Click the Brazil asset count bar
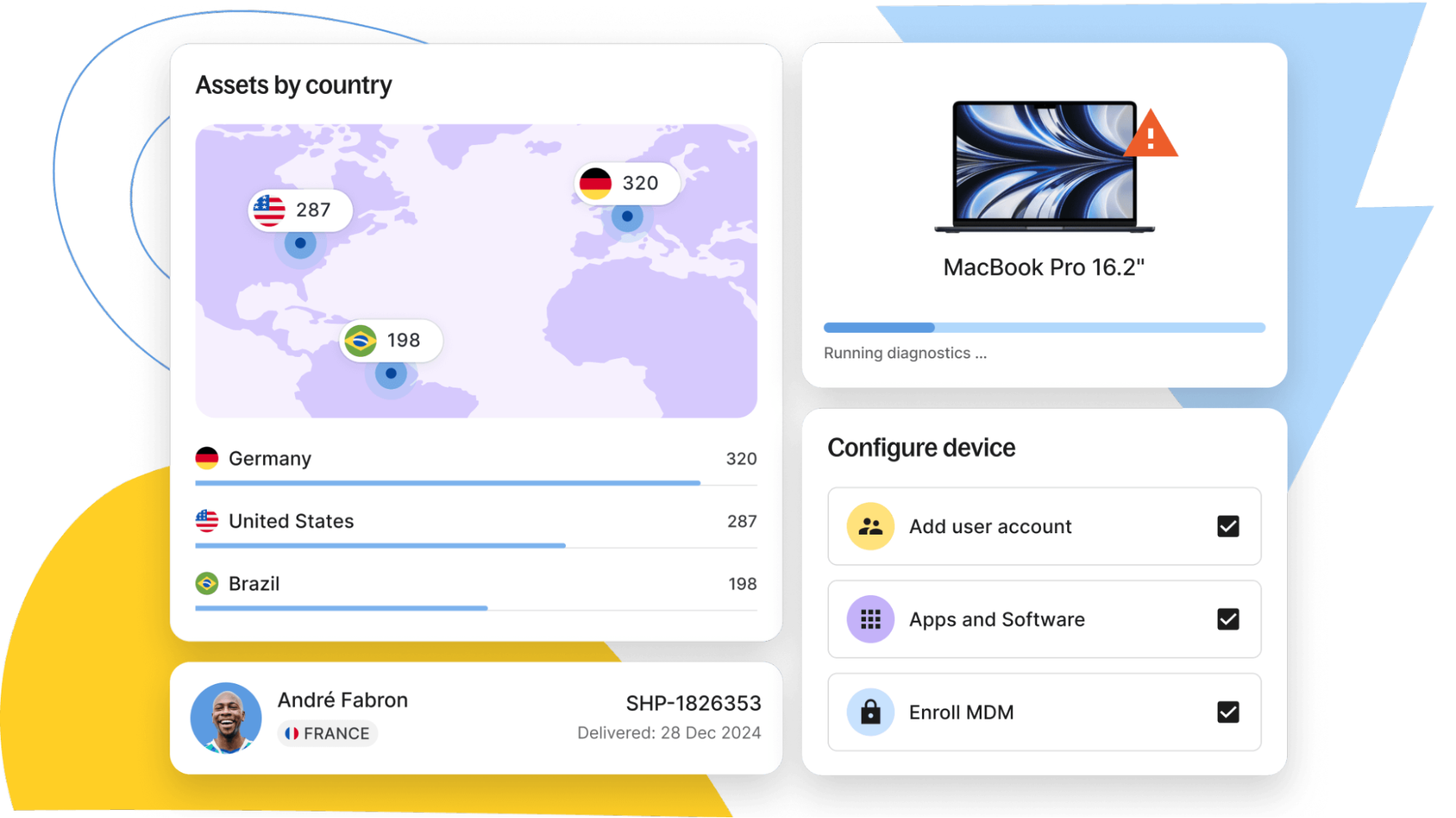Image resolution: width=1456 pixels, height=818 pixels. [476, 608]
